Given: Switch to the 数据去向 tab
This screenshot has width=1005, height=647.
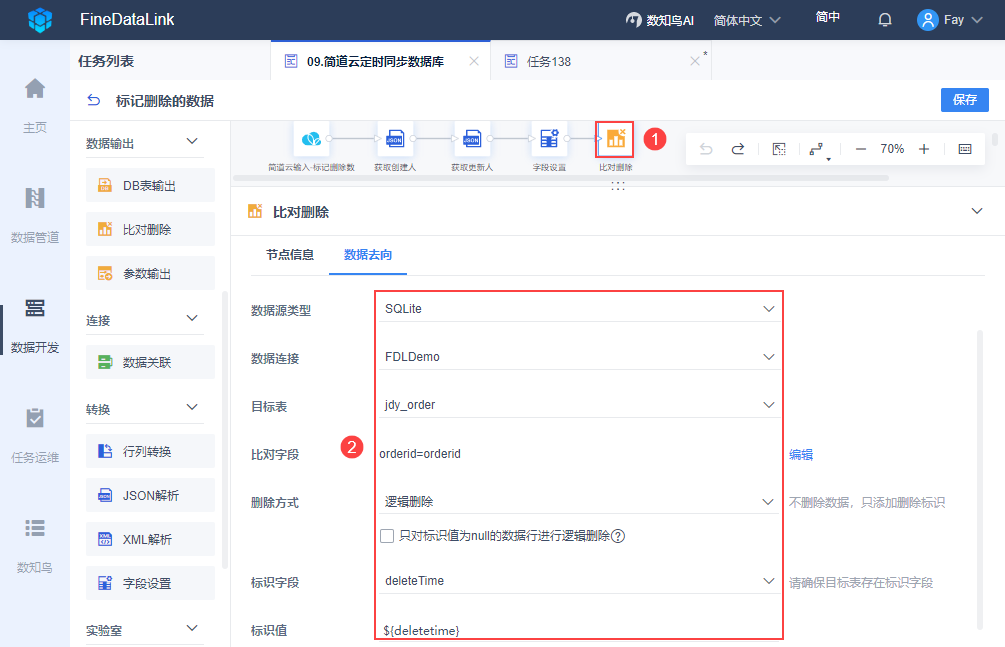Looking at the screenshot, I should (368, 255).
